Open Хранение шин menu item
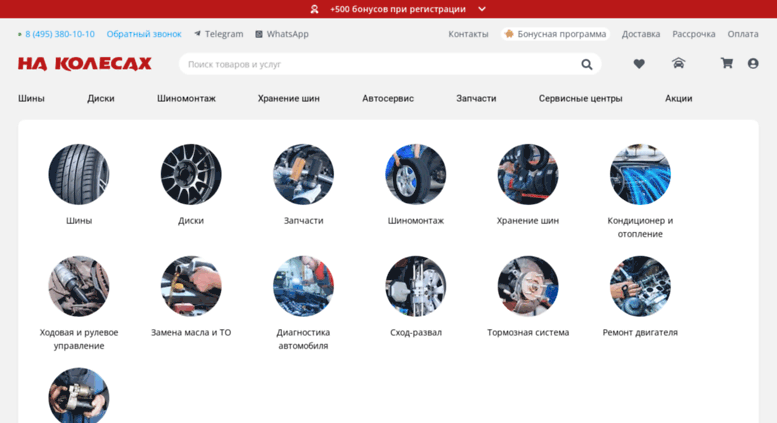777x423 pixels. [x=288, y=98]
